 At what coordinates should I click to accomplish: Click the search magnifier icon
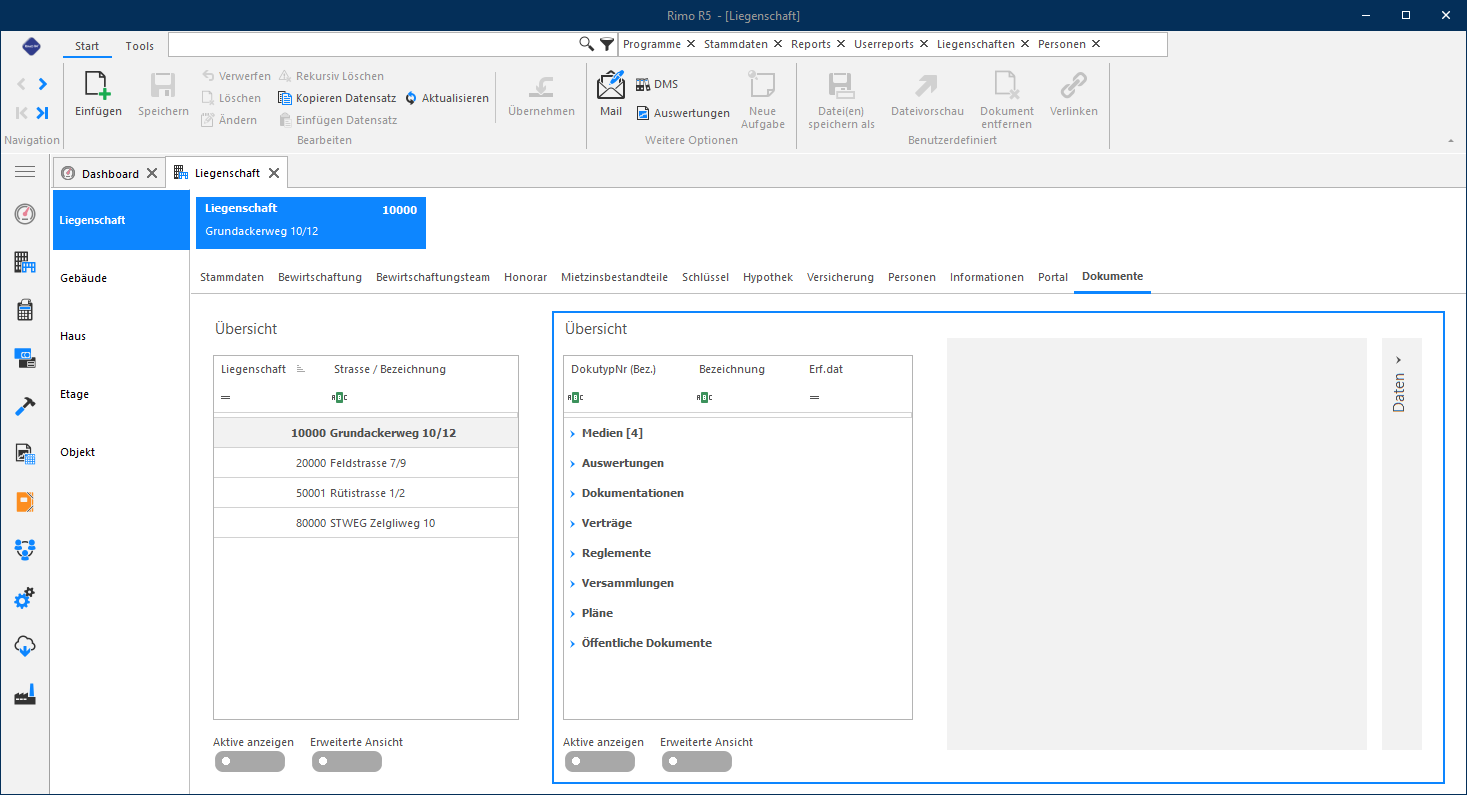tap(587, 44)
